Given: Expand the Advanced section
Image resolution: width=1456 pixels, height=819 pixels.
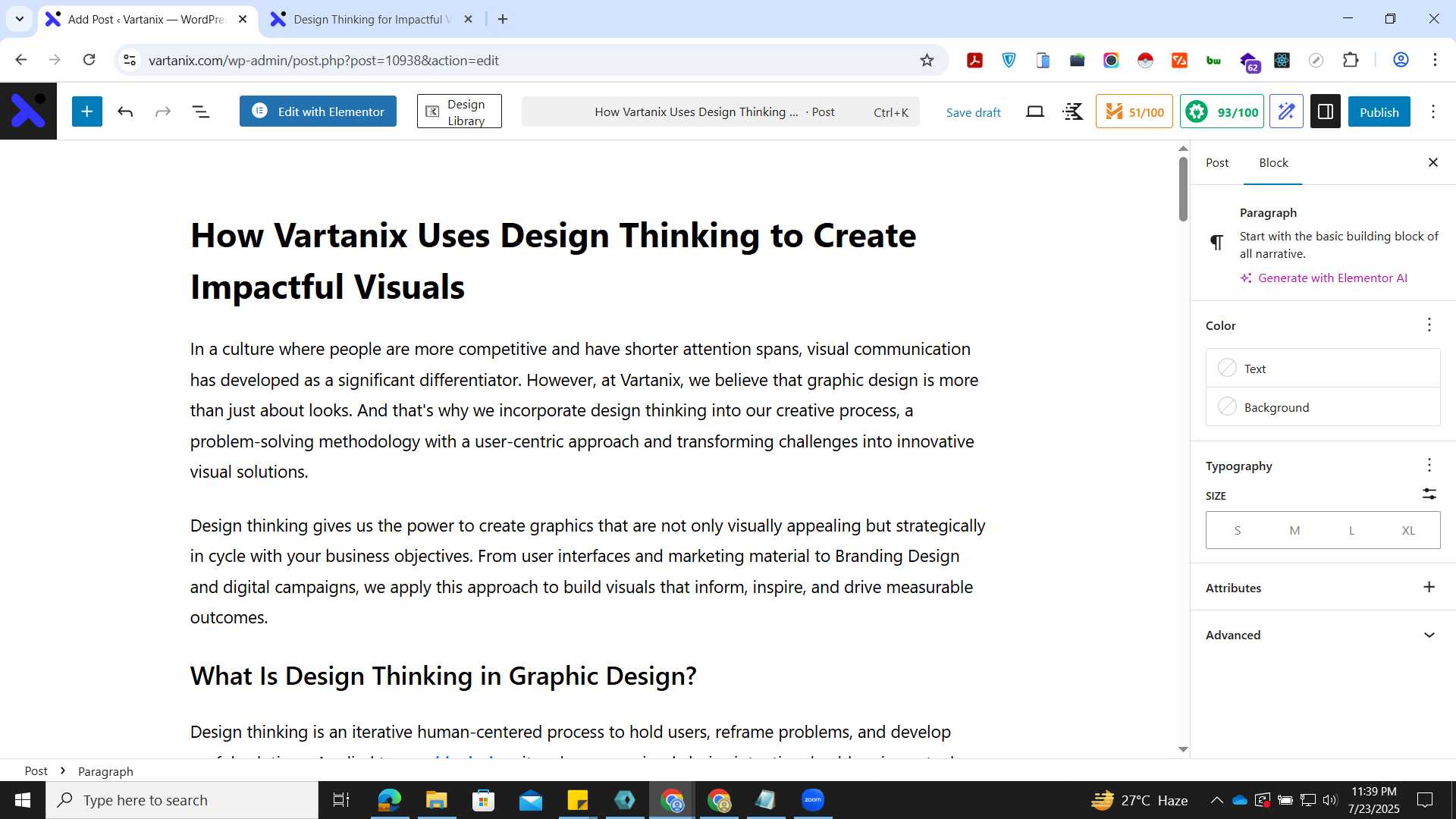Looking at the screenshot, I should 1323,635.
